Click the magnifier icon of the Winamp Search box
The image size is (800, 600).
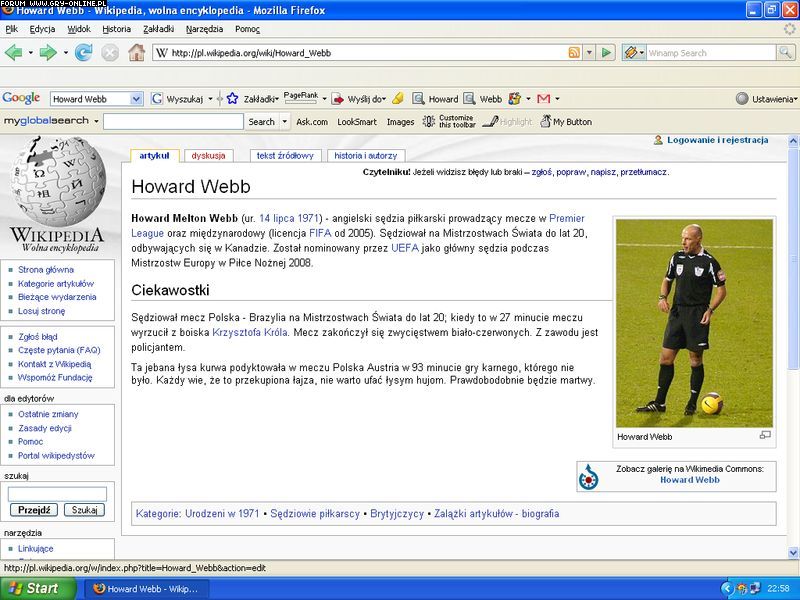click(x=785, y=52)
